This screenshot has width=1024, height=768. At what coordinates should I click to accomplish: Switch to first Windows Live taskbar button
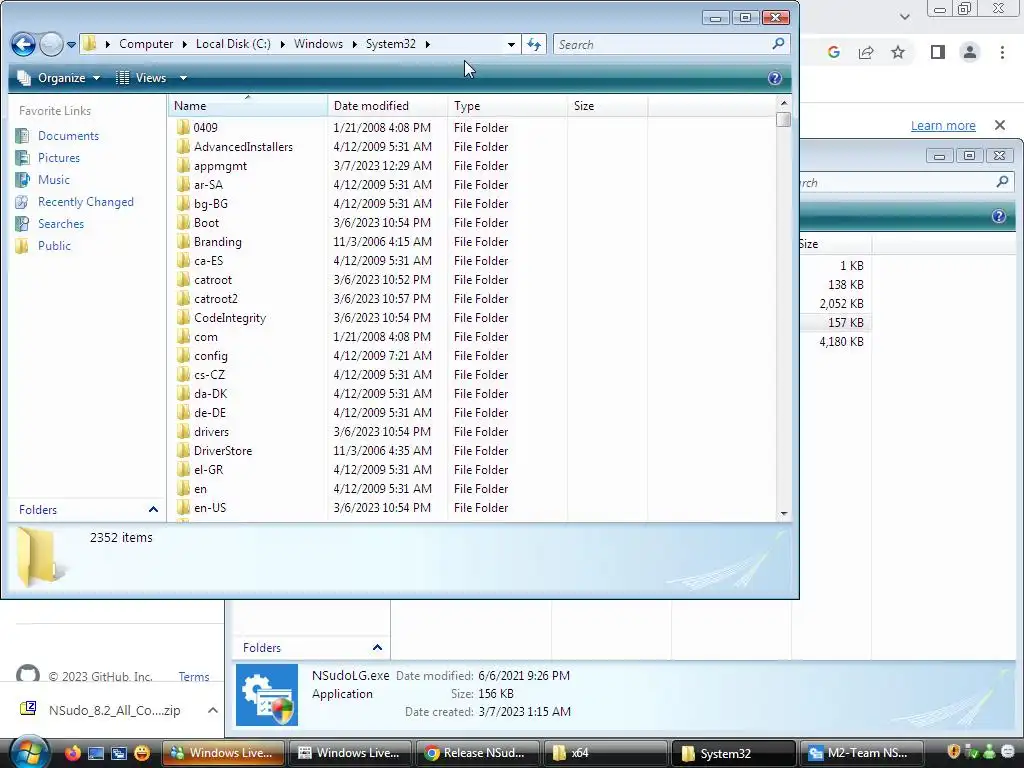click(221, 753)
